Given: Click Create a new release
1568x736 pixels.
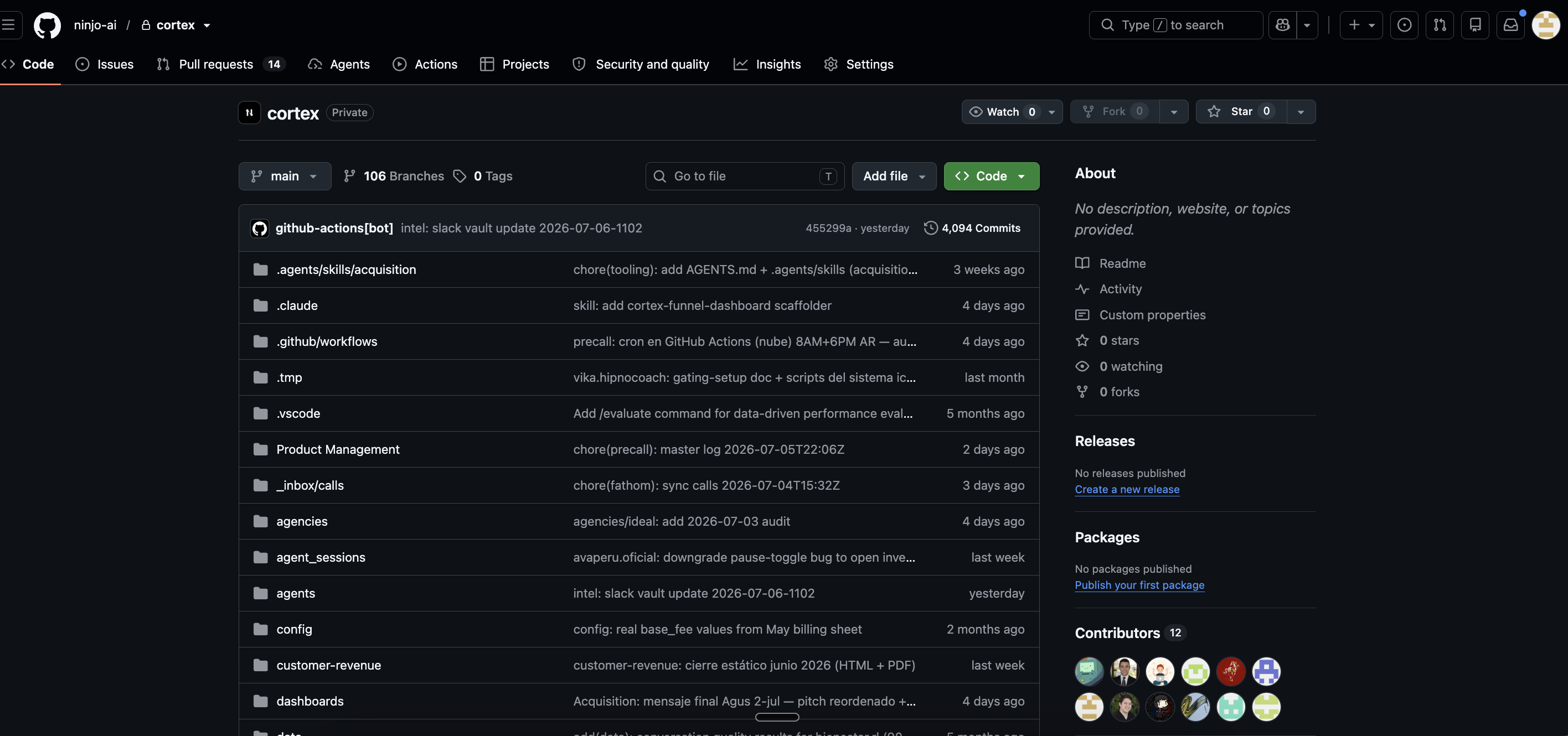Looking at the screenshot, I should pyautogui.click(x=1127, y=489).
